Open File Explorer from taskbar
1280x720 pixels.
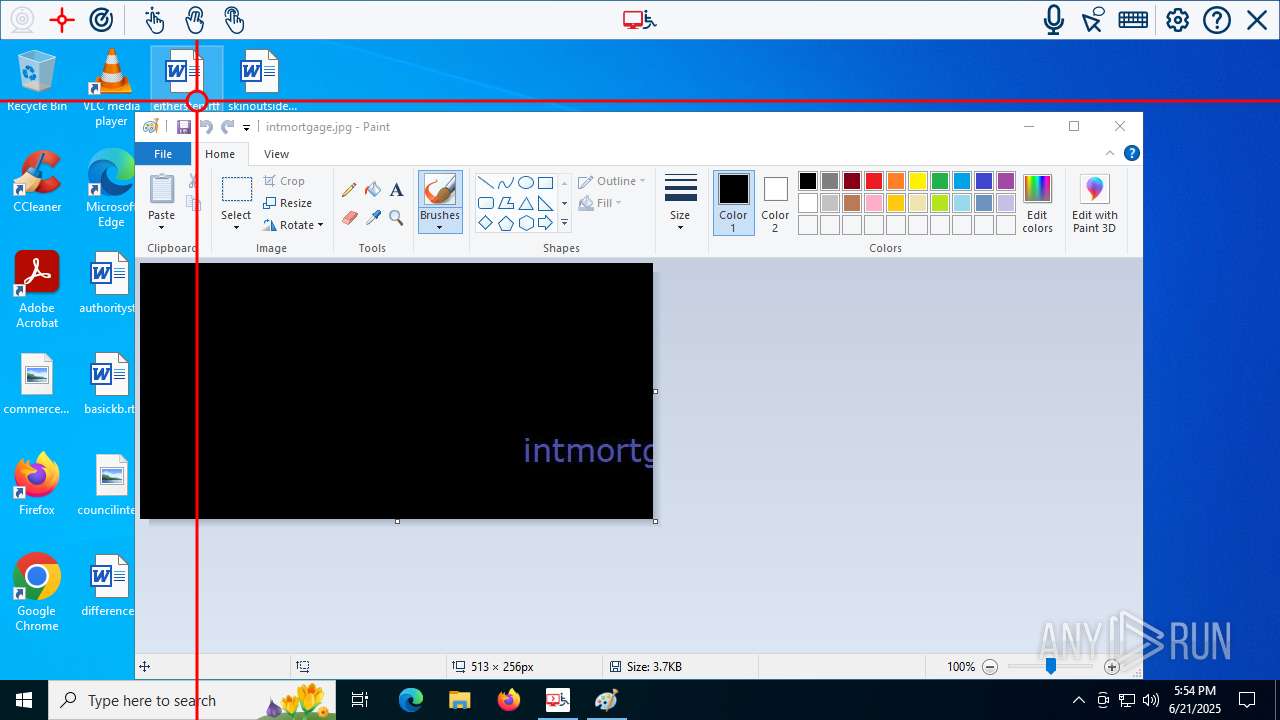459,700
